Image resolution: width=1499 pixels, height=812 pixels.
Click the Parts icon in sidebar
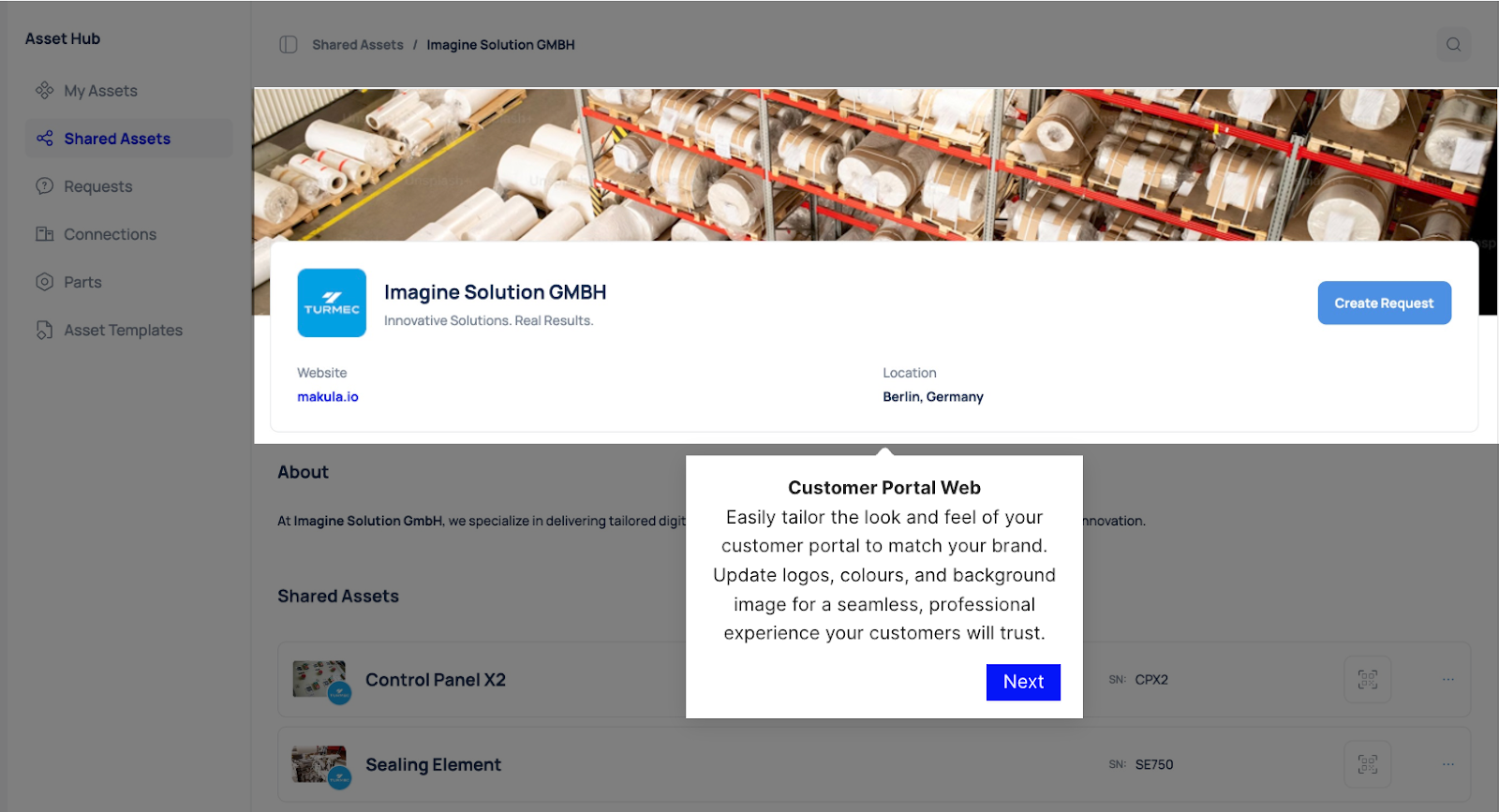click(x=44, y=282)
